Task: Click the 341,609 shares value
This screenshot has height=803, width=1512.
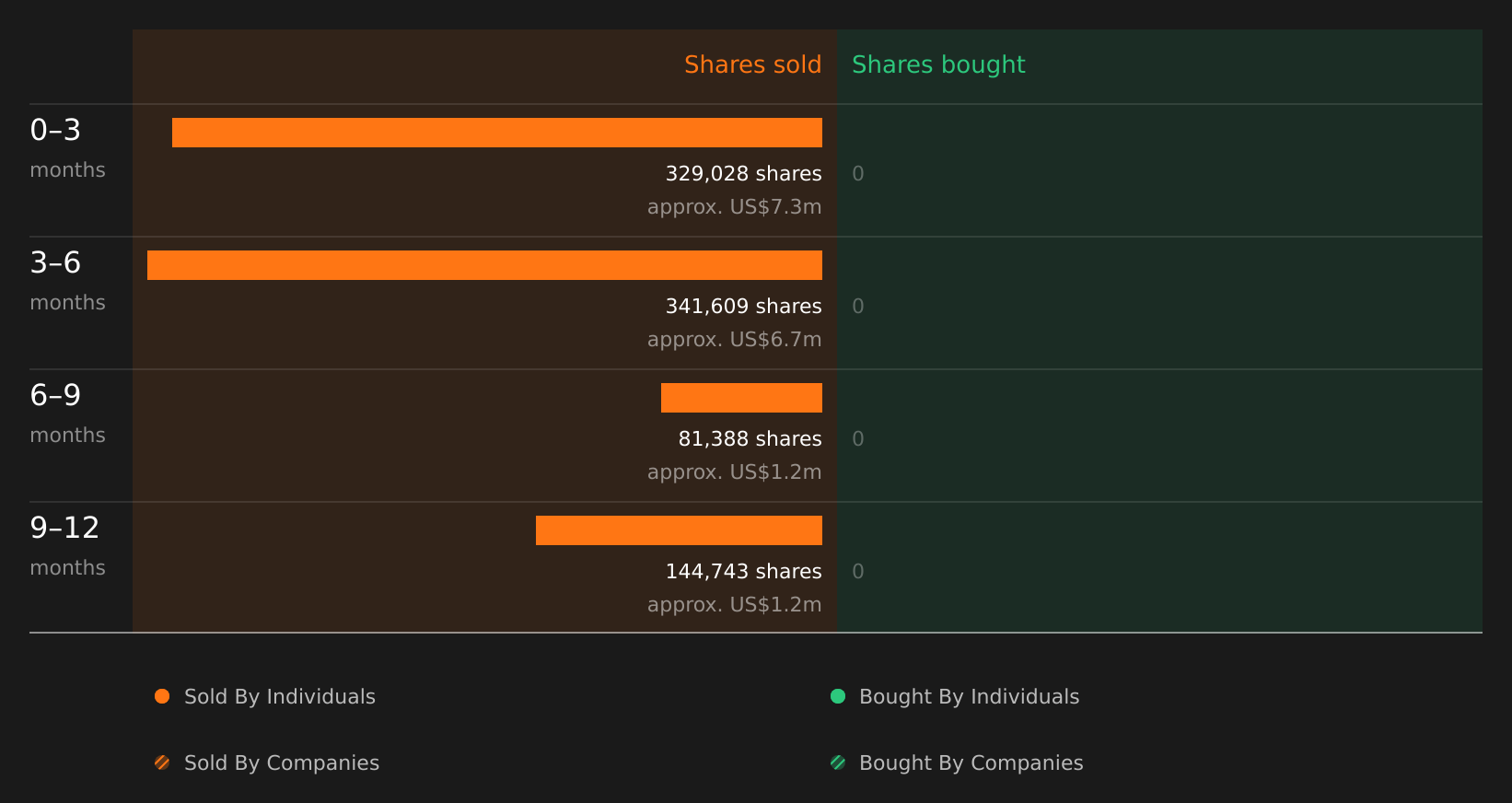Action: pyautogui.click(x=743, y=307)
